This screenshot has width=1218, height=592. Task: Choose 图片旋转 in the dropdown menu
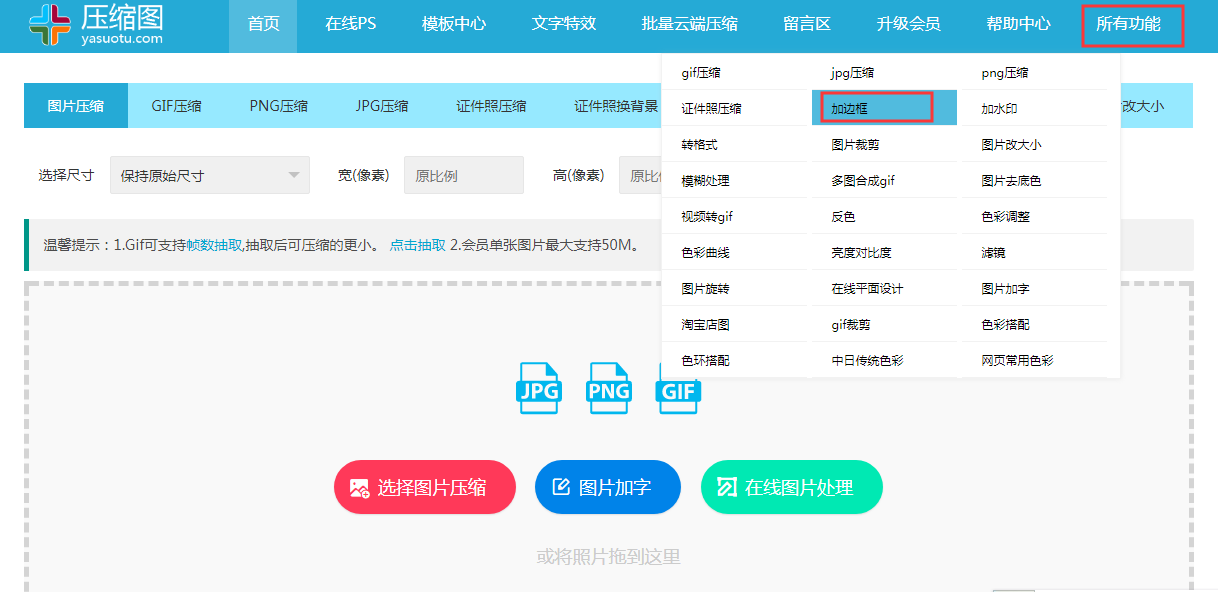click(x=706, y=289)
